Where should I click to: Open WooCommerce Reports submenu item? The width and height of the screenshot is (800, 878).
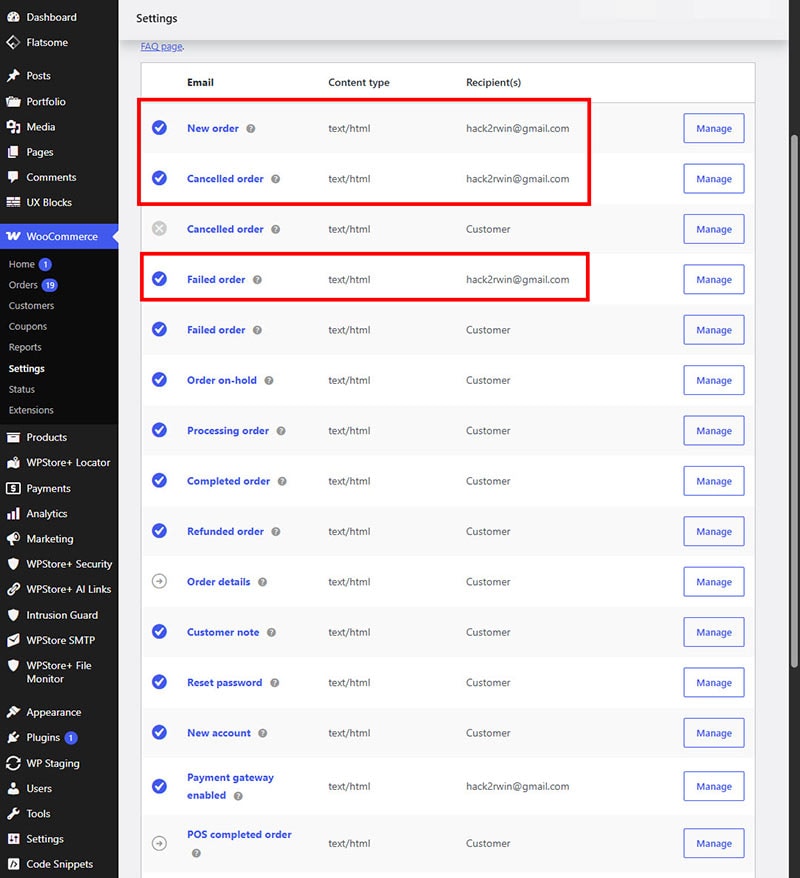pos(25,347)
